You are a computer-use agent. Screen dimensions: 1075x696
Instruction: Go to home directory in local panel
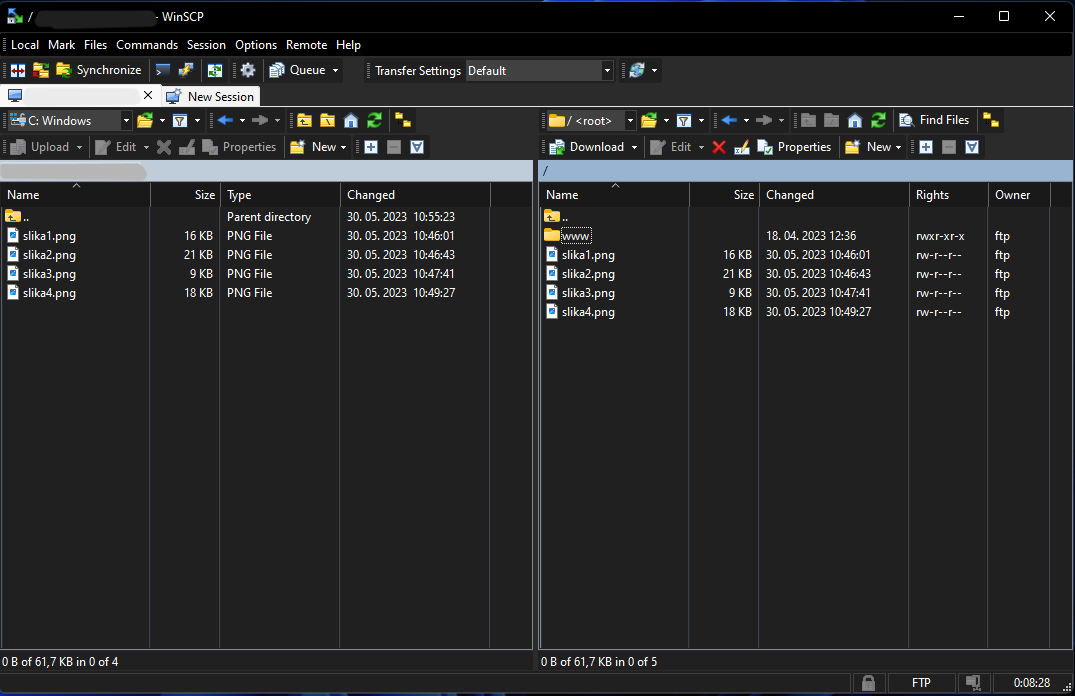click(351, 121)
